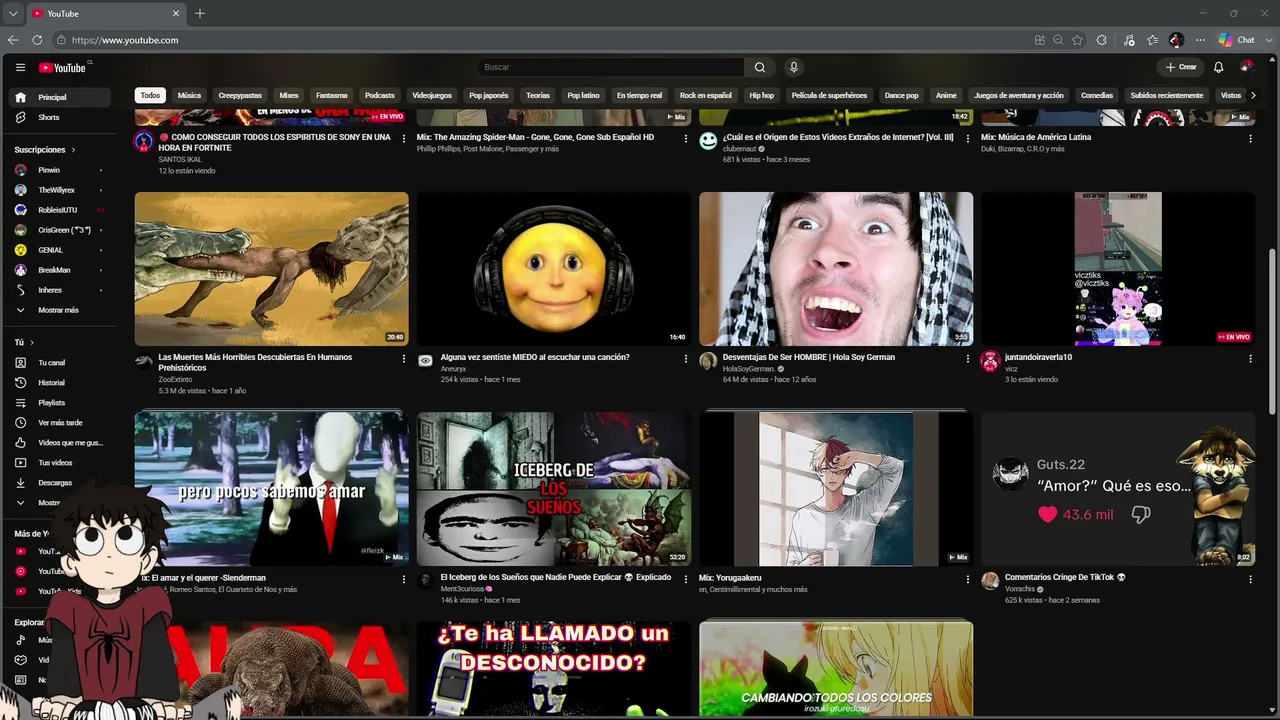The image size is (1280, 720).
Task: Open the juntandoiraverla10 live stream thumbnail
Action: [x=1118, y=269]
